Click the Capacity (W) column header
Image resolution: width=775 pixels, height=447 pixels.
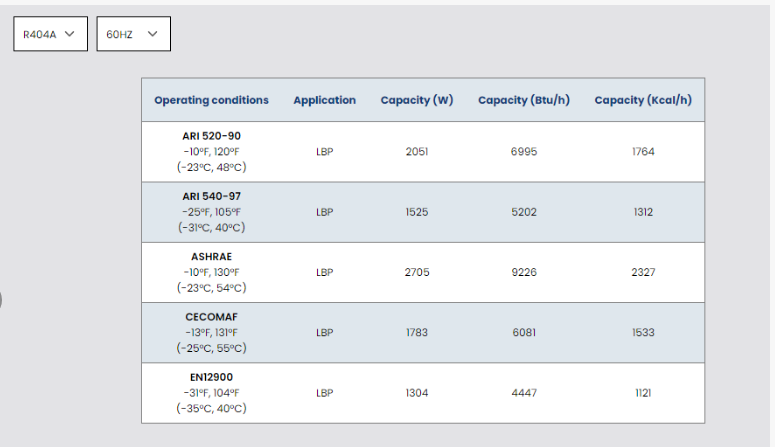click(417, 100)
